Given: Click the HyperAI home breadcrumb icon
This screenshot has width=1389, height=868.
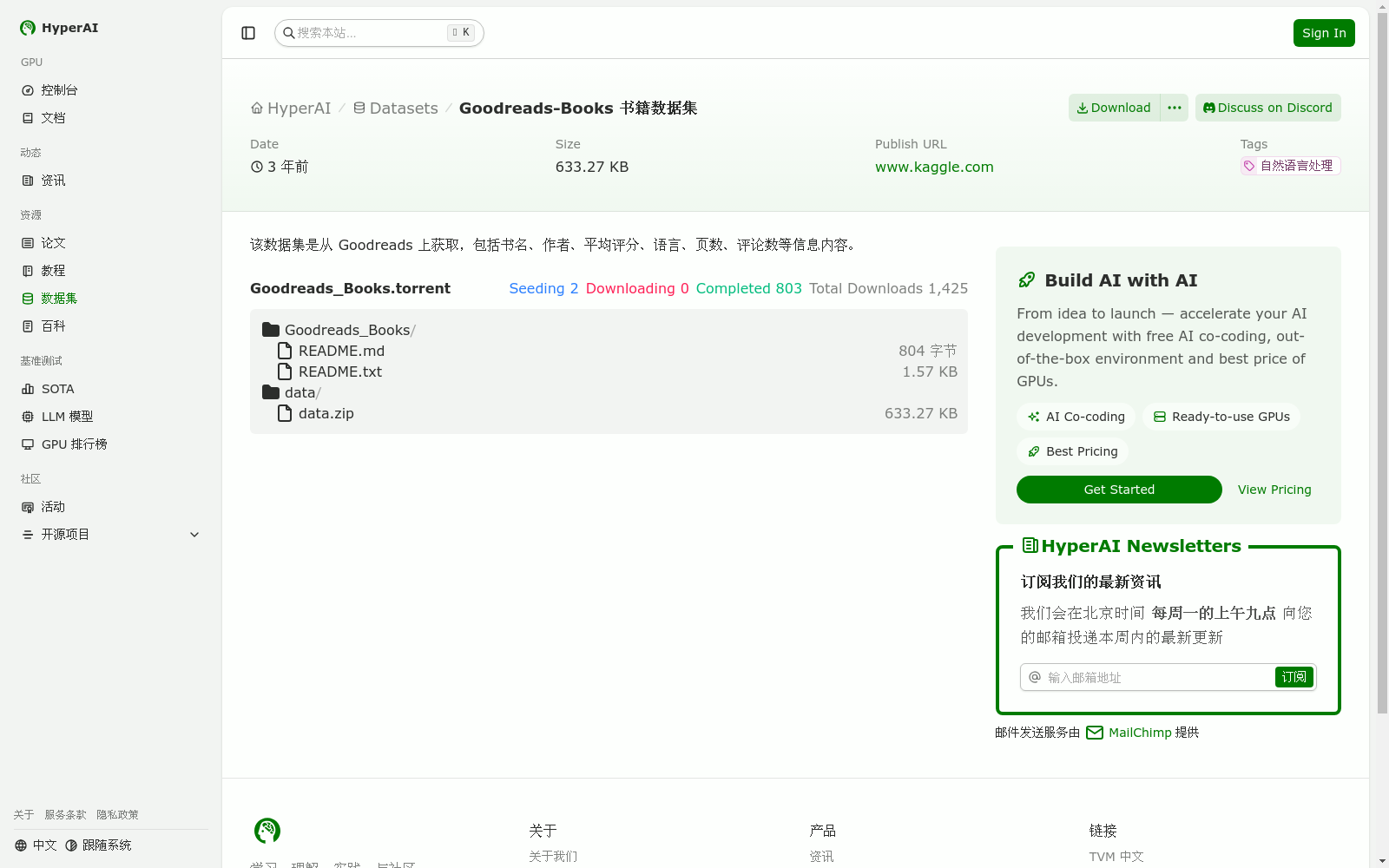Looking at the screenshot, I should 257,108.
